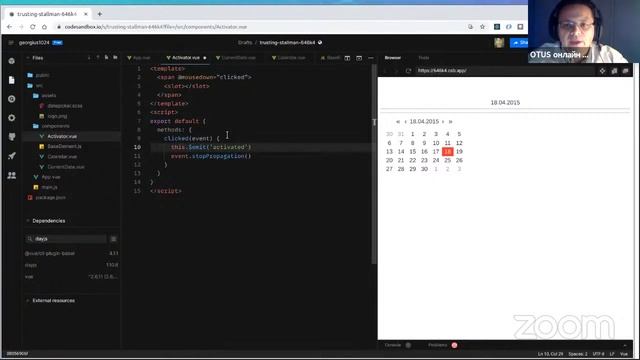Open the Explorer files icon in the CodeSandbox sidebar
Image resolution: width=640 pixels, height=360 pixels.
click(11, 80)
